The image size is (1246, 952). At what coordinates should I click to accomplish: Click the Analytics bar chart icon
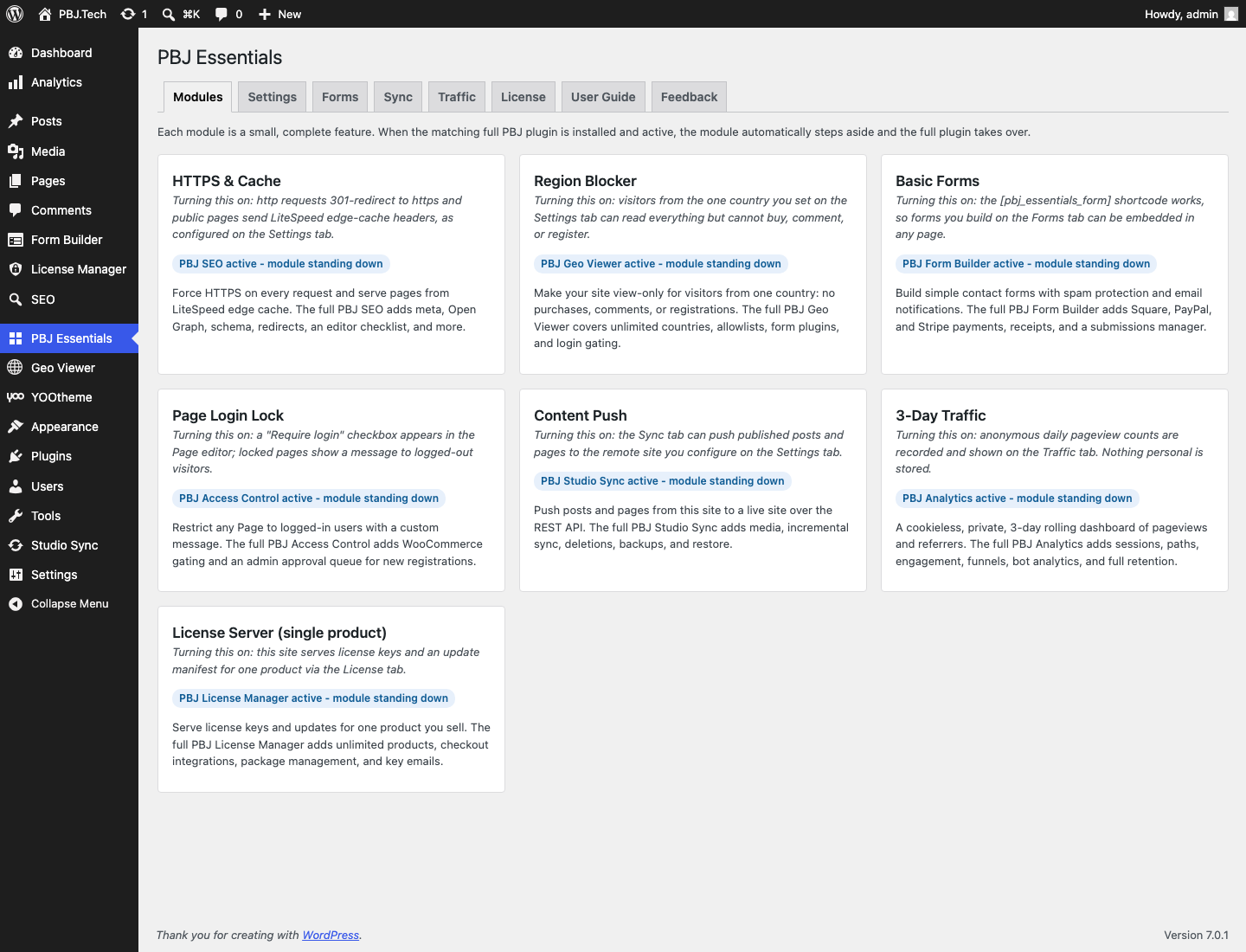click(16, 82)
